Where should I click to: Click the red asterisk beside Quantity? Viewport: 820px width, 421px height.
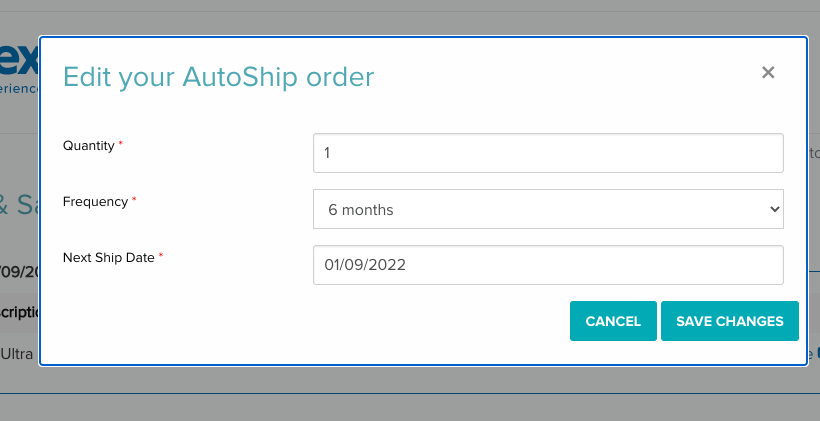tap(120, 143)
